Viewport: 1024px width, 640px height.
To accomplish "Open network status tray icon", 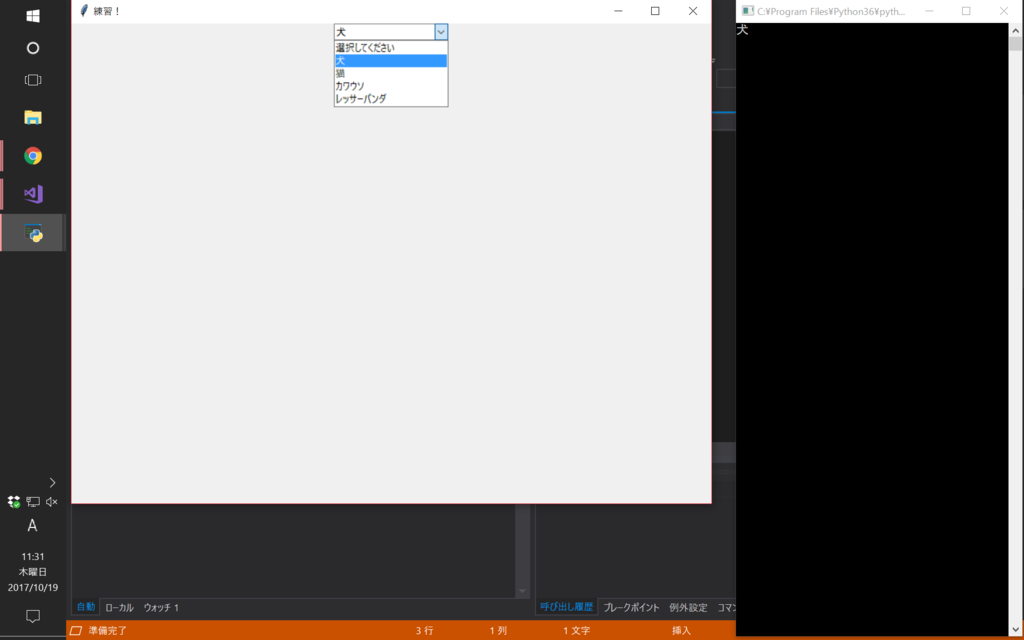I will click(x=33, y=502).
